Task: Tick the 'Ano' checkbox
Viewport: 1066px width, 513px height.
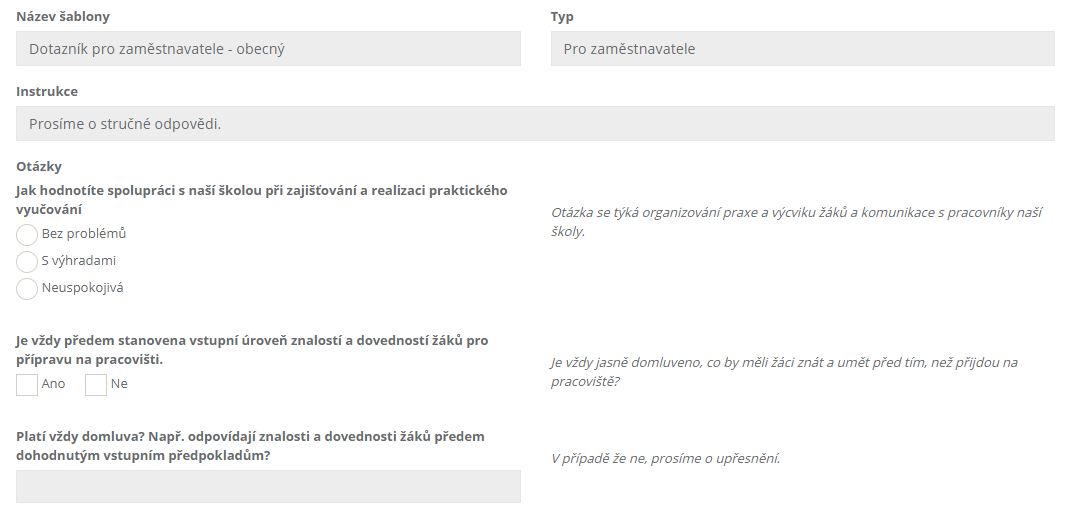Action: tap(27, 385)
